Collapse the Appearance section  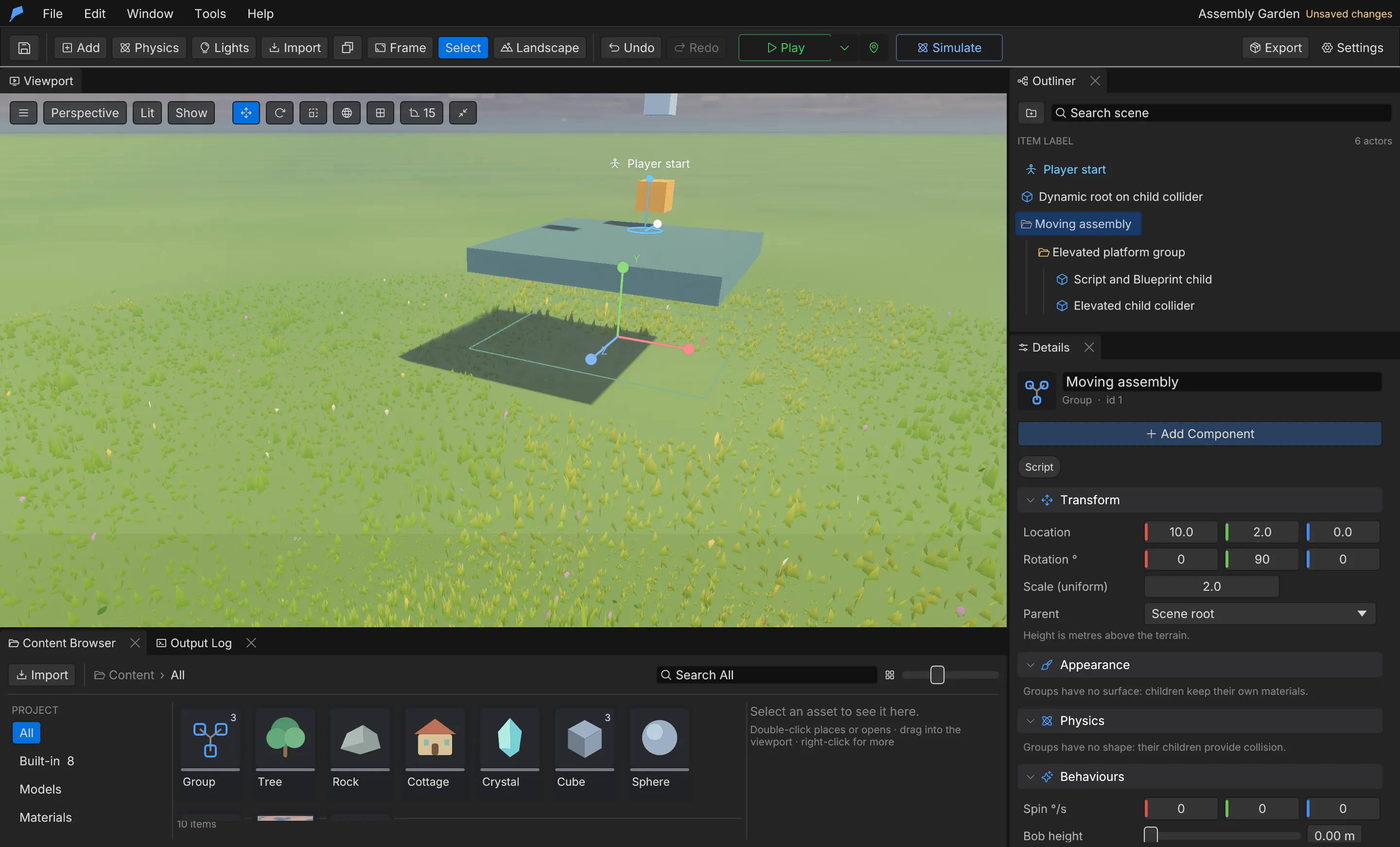(x=1030, y=665)
